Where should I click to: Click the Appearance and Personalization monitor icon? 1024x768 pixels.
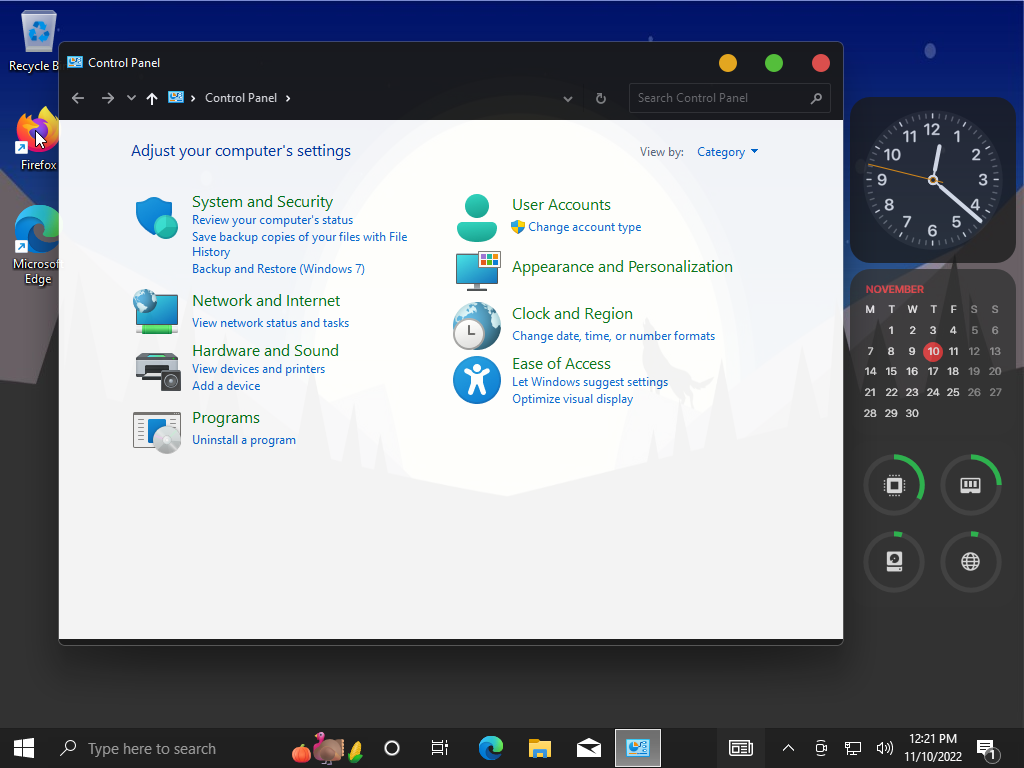477,269
